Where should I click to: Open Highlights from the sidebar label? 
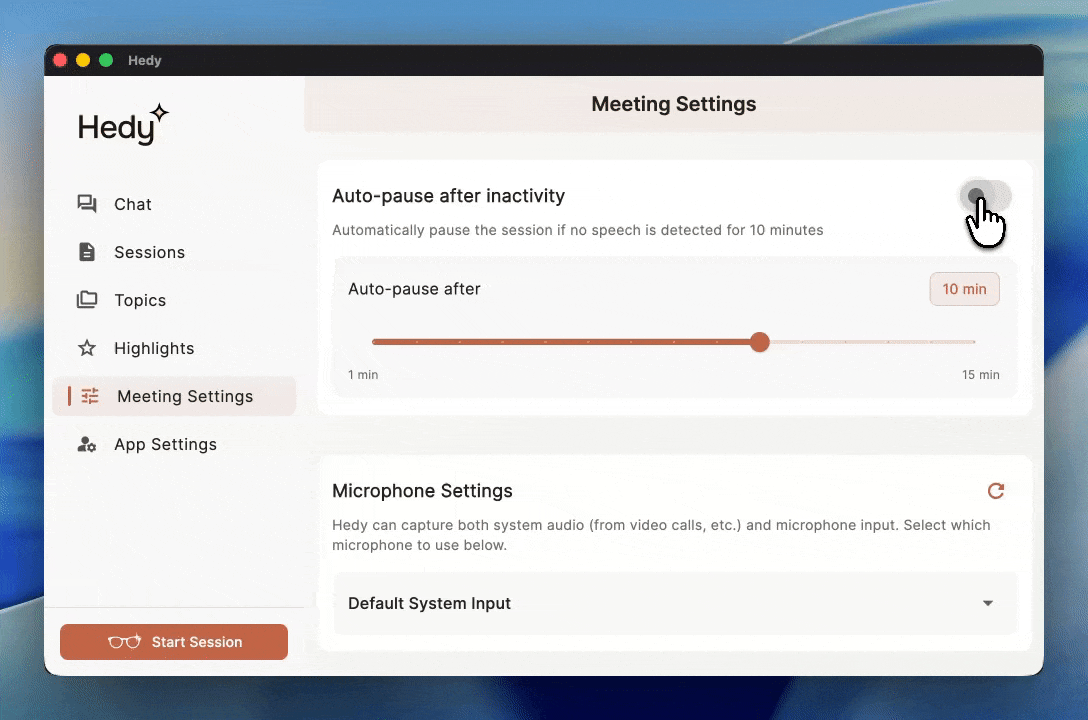click(154, 348)
